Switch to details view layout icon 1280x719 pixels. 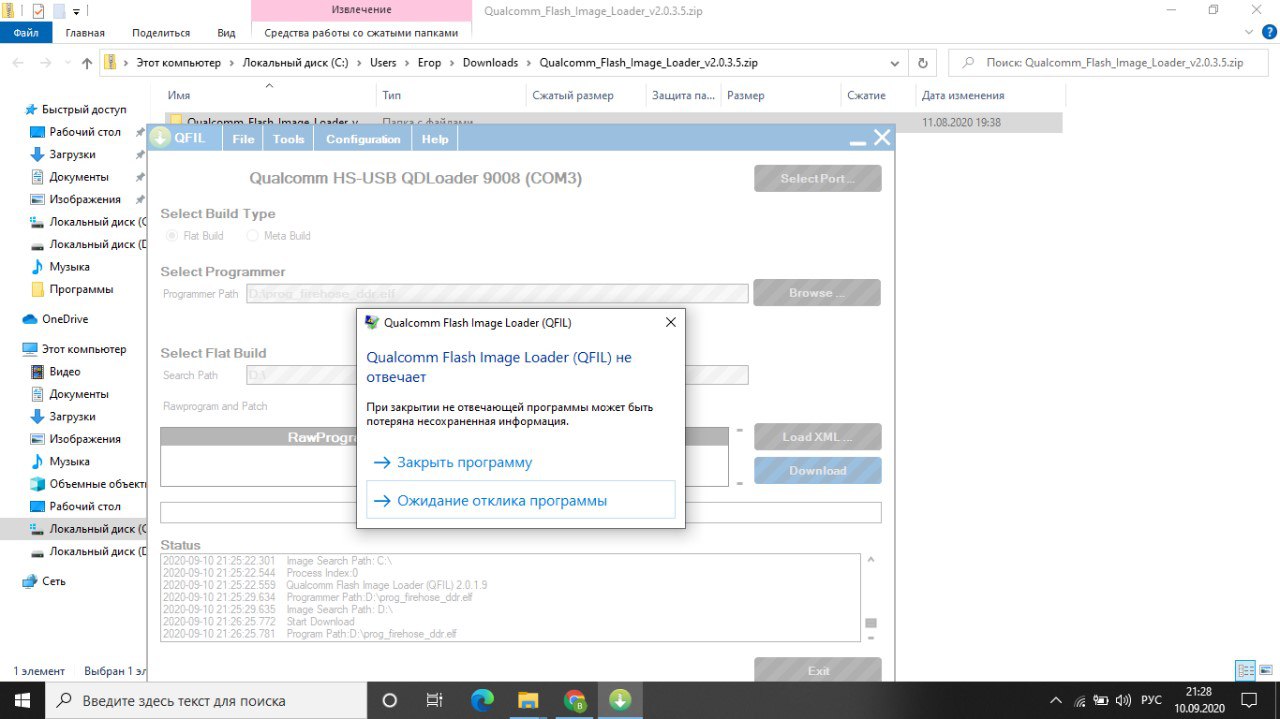pyautogui.click(x=1245, y=671)
